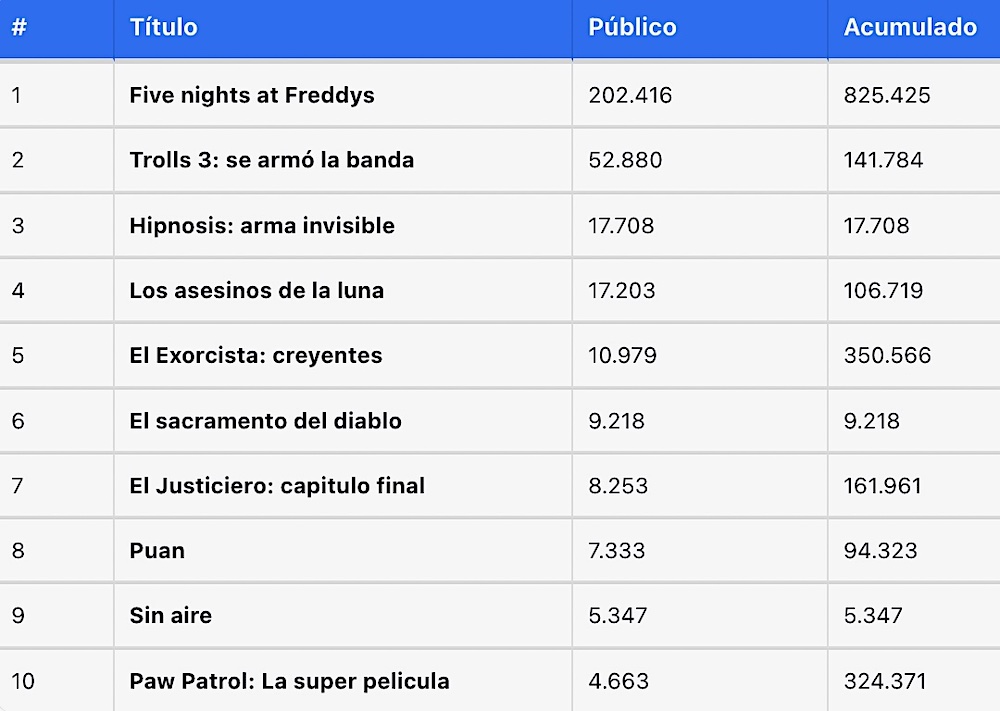The width and height of the screenshot is (1000, 711).
Task: Select the Five nights at Freddys title
Action: pos(252,96)
